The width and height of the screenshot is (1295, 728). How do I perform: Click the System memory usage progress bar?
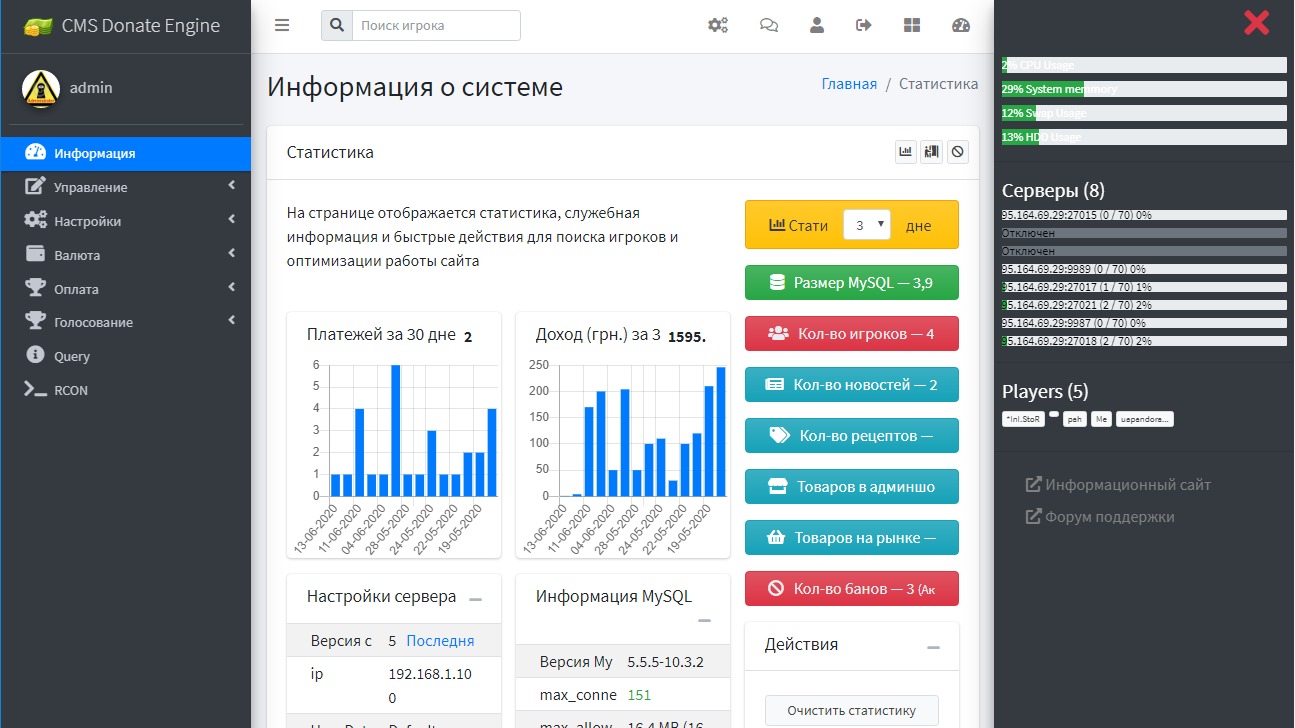click(1144, 89)
